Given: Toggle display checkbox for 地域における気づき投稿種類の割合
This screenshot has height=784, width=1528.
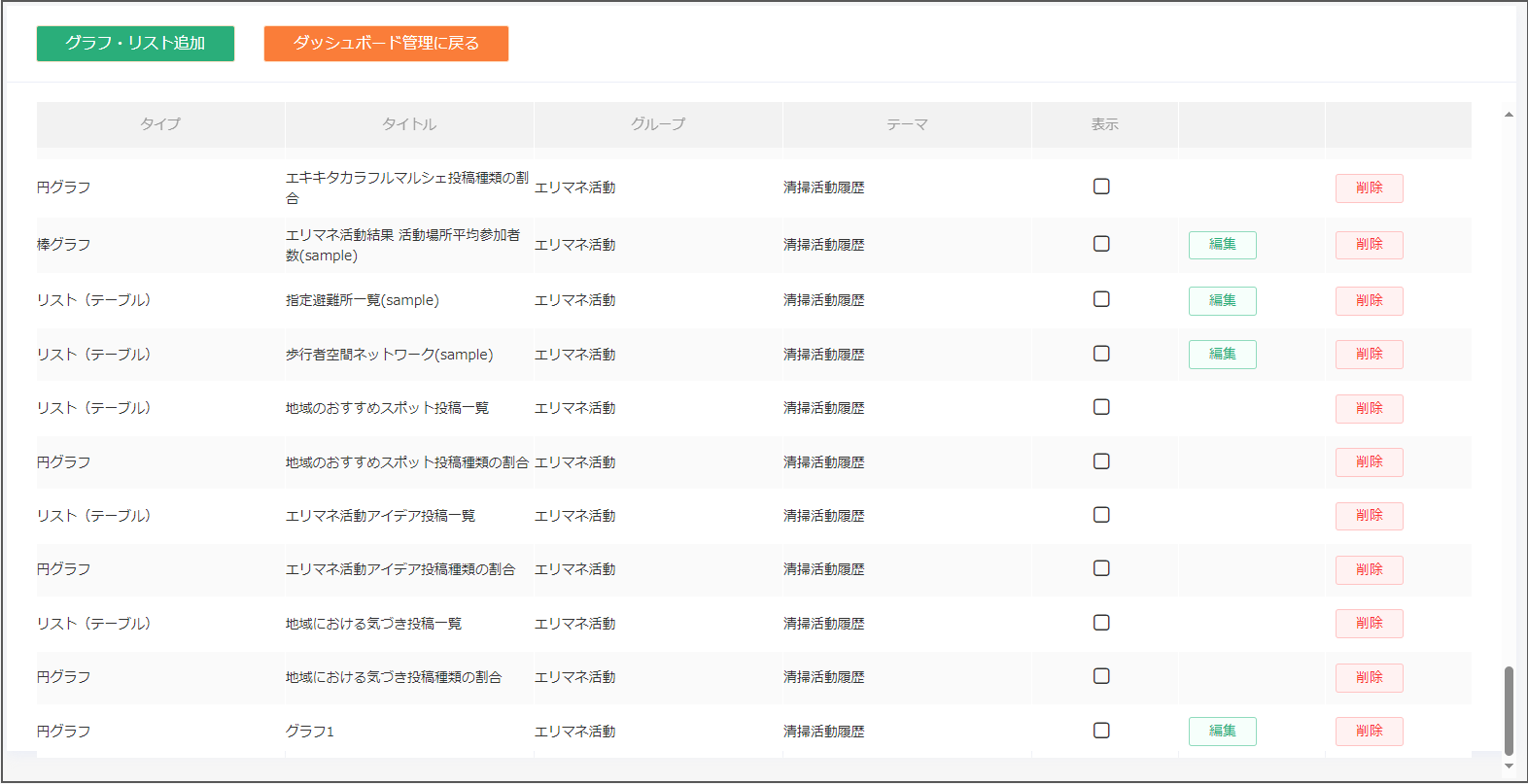Looking at the screenshot, I should coord(1101,676).
